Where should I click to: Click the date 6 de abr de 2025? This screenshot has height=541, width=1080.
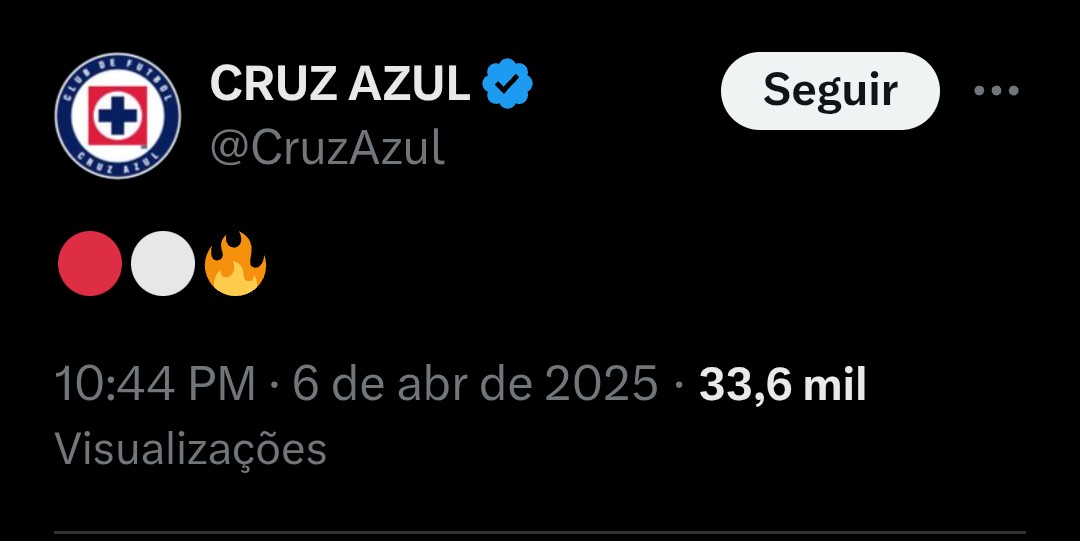pos(475,384)
